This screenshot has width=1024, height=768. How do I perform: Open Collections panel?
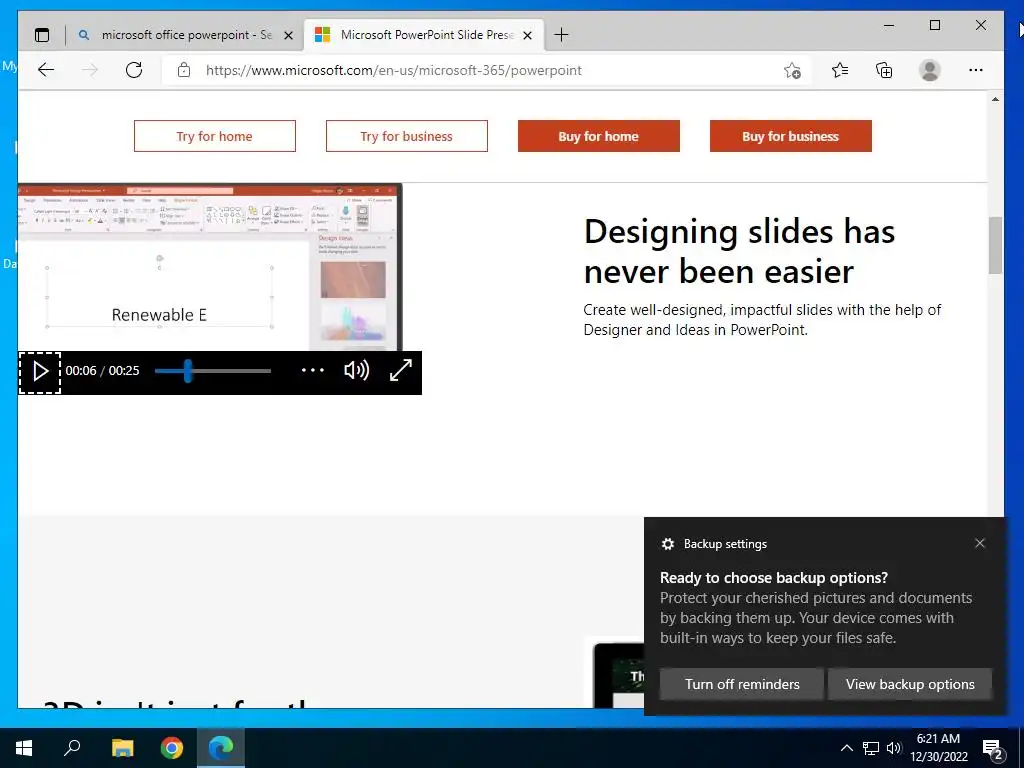(x=884, y=70)
